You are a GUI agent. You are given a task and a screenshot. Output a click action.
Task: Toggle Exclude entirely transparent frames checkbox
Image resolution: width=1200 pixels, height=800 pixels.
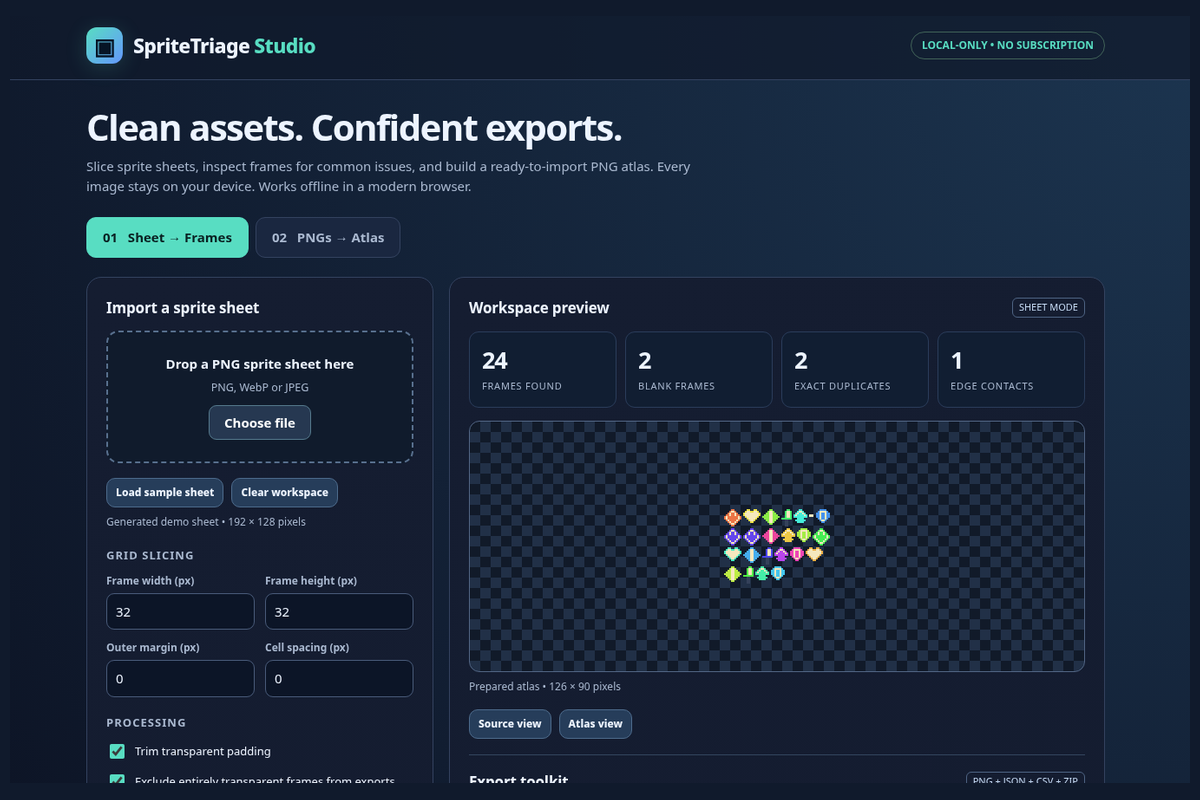tap(117, 781)
